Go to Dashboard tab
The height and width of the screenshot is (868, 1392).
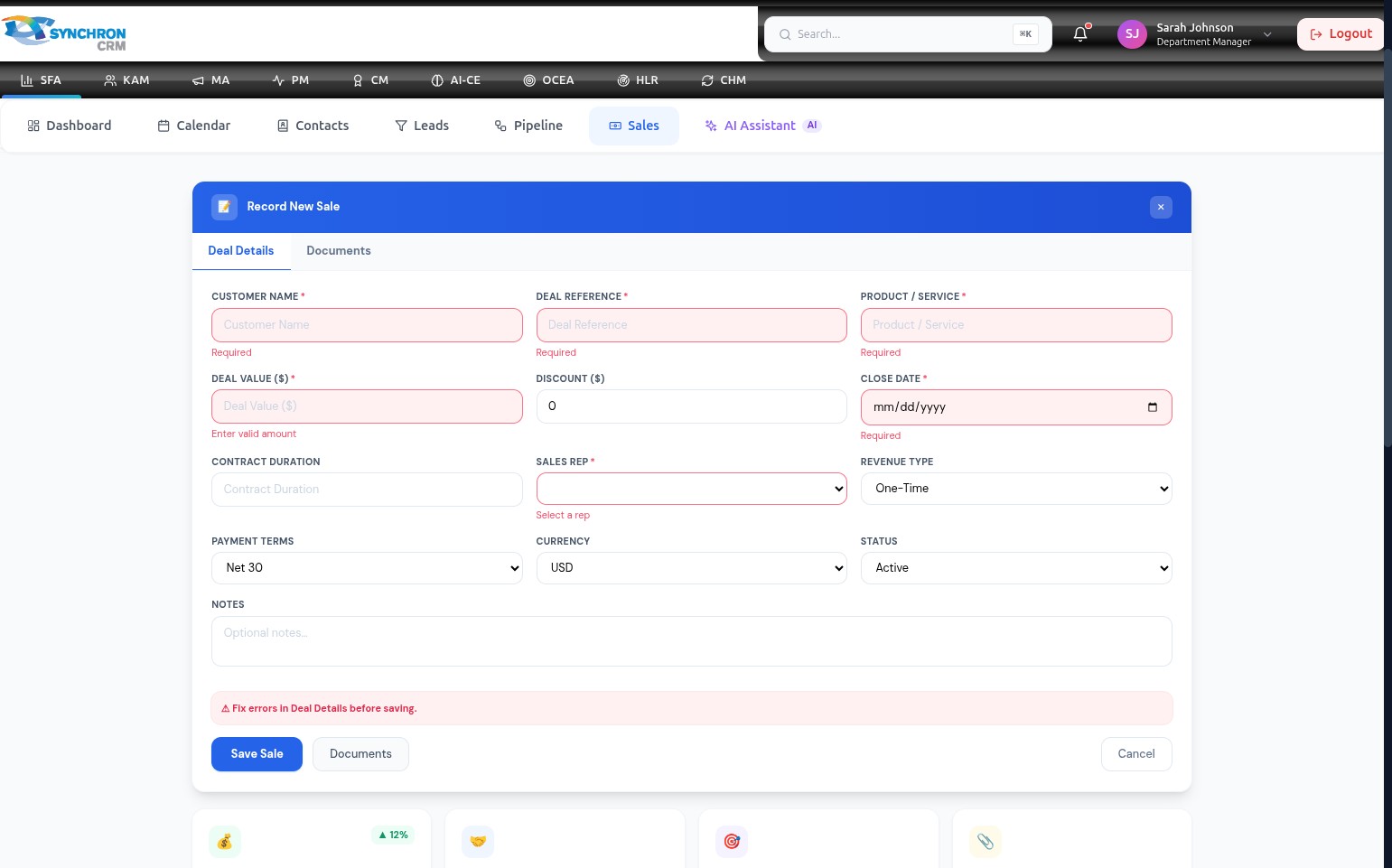click(x=70, y=126)
